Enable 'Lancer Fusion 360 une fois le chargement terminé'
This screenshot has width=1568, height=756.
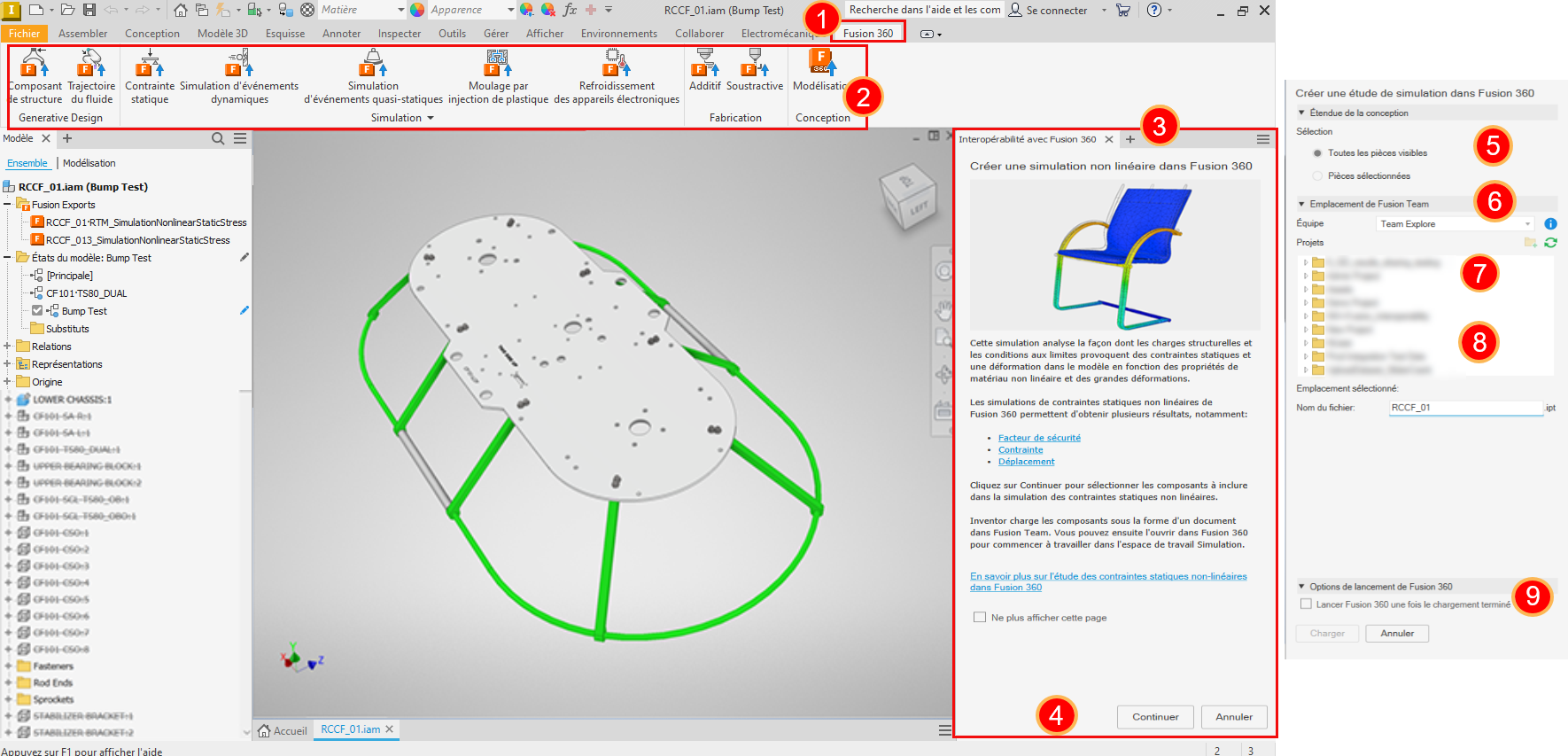pyautogui.click(x=1306, y=604)
